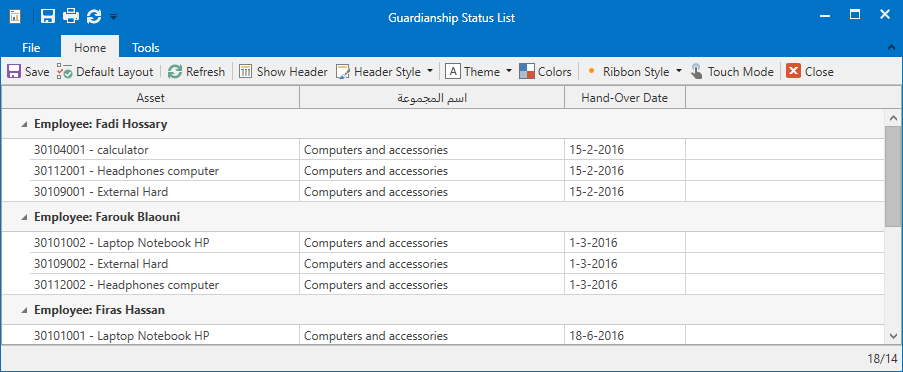This screenshot has width=903, height=372.
Task: Sort by Hand-Over Date column header
Action: coord(625,98)
